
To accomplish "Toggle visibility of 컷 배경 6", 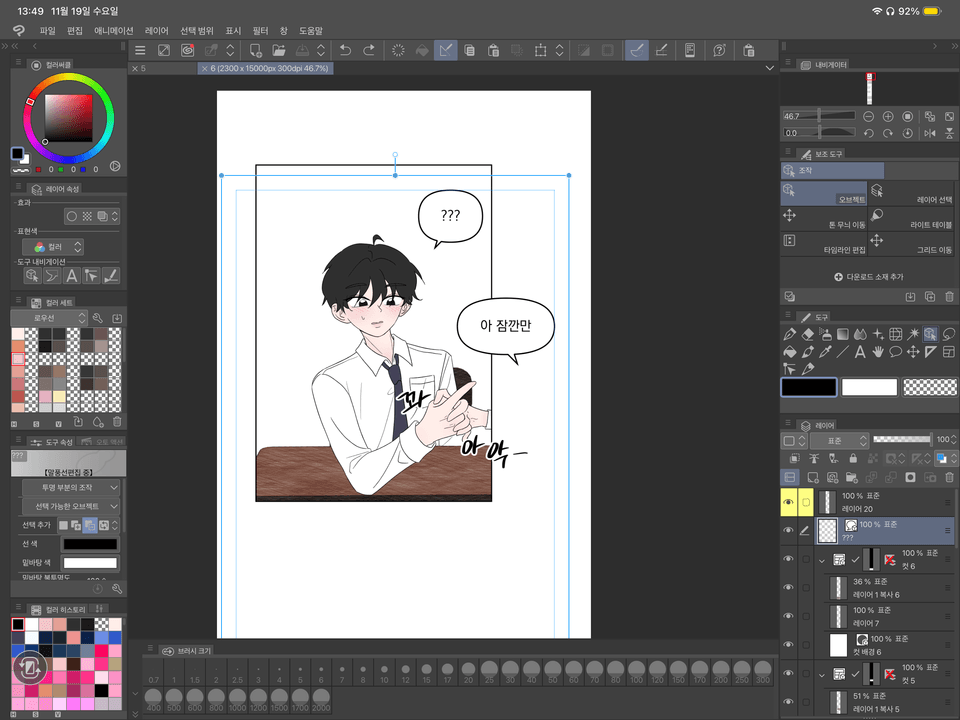I will click(788, 644).
